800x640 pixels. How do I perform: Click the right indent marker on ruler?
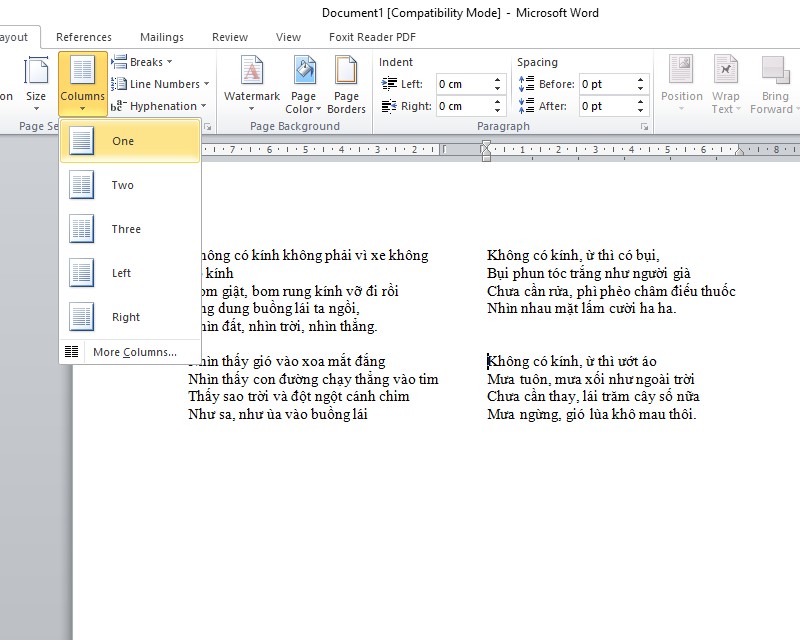coord(739,151)
